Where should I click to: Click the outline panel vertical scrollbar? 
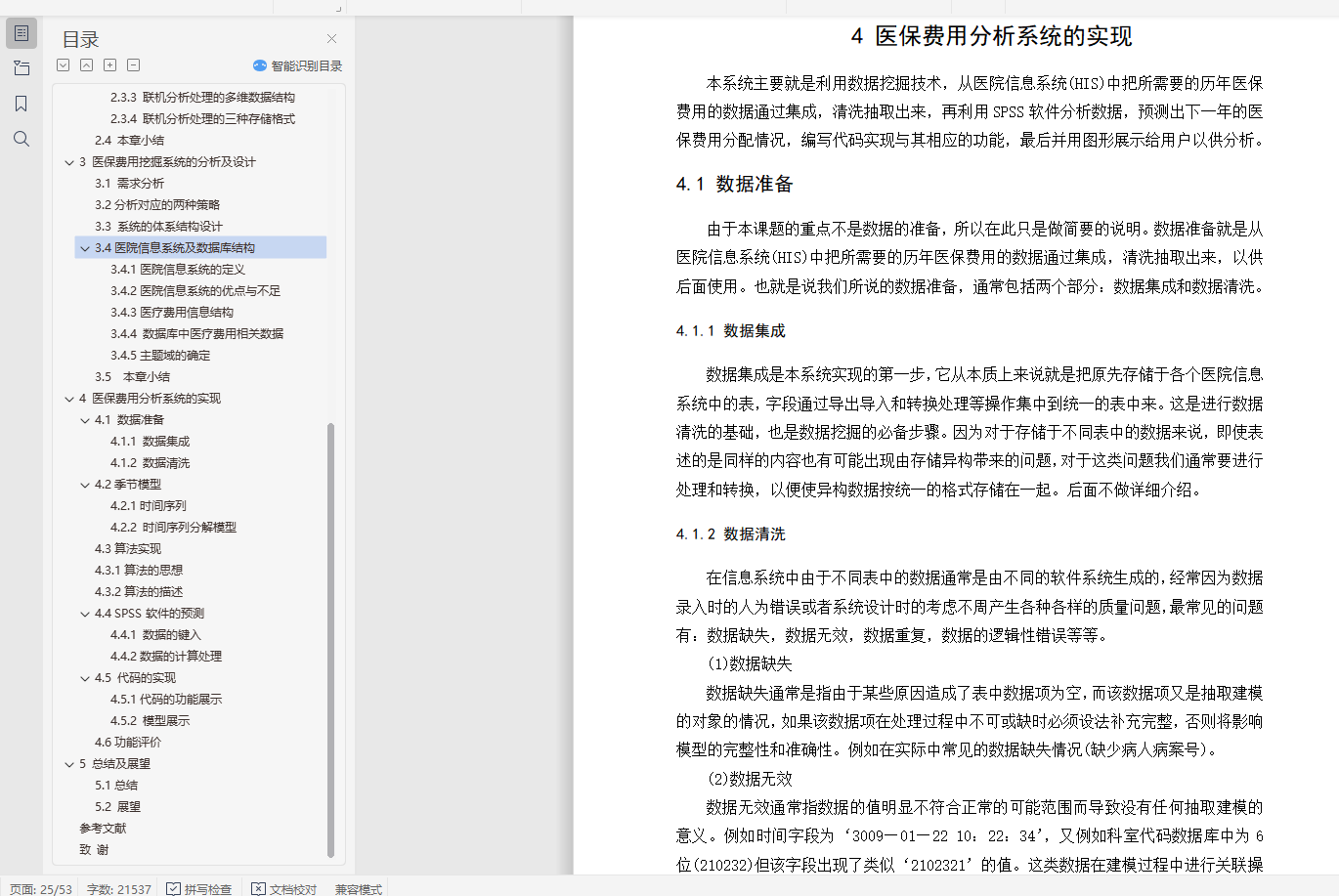pyautogui.click(x=330, y=640)
